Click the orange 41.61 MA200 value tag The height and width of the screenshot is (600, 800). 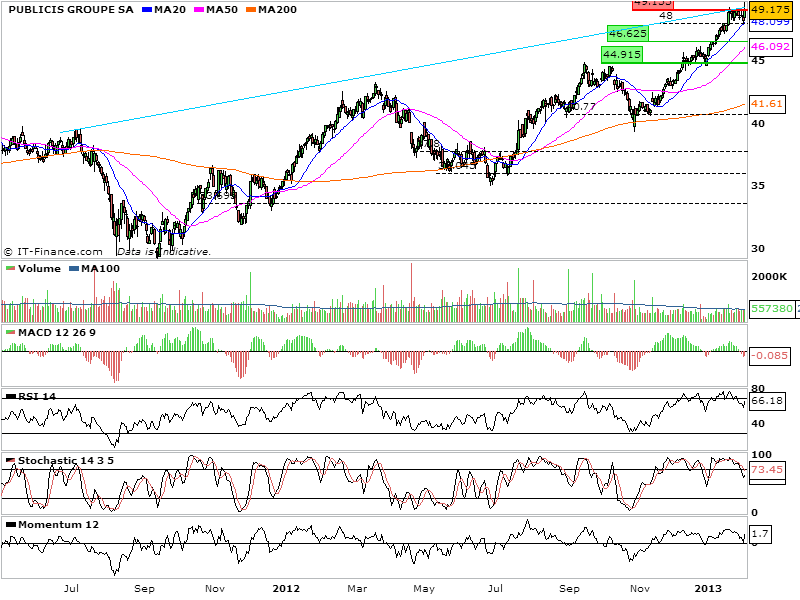click(x=767, y=104)
